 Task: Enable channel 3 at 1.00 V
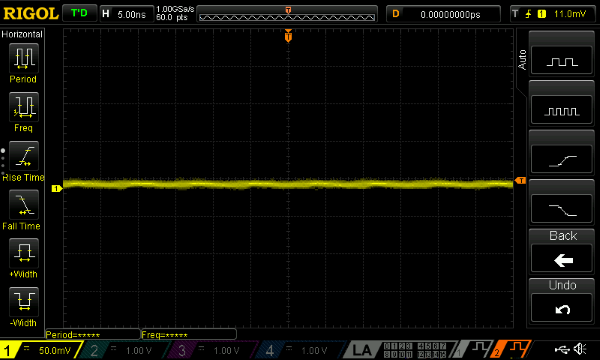coord(212,350)
